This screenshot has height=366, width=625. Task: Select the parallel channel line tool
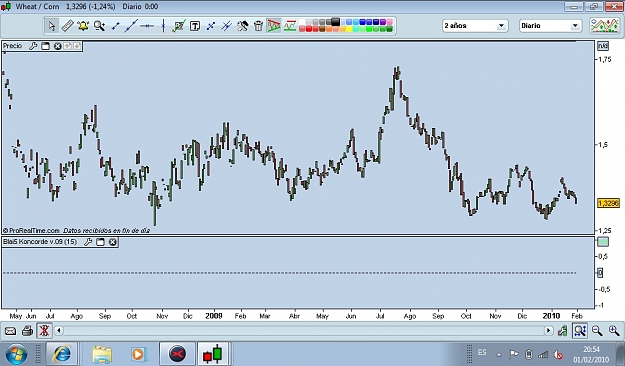tap(227, 26)
